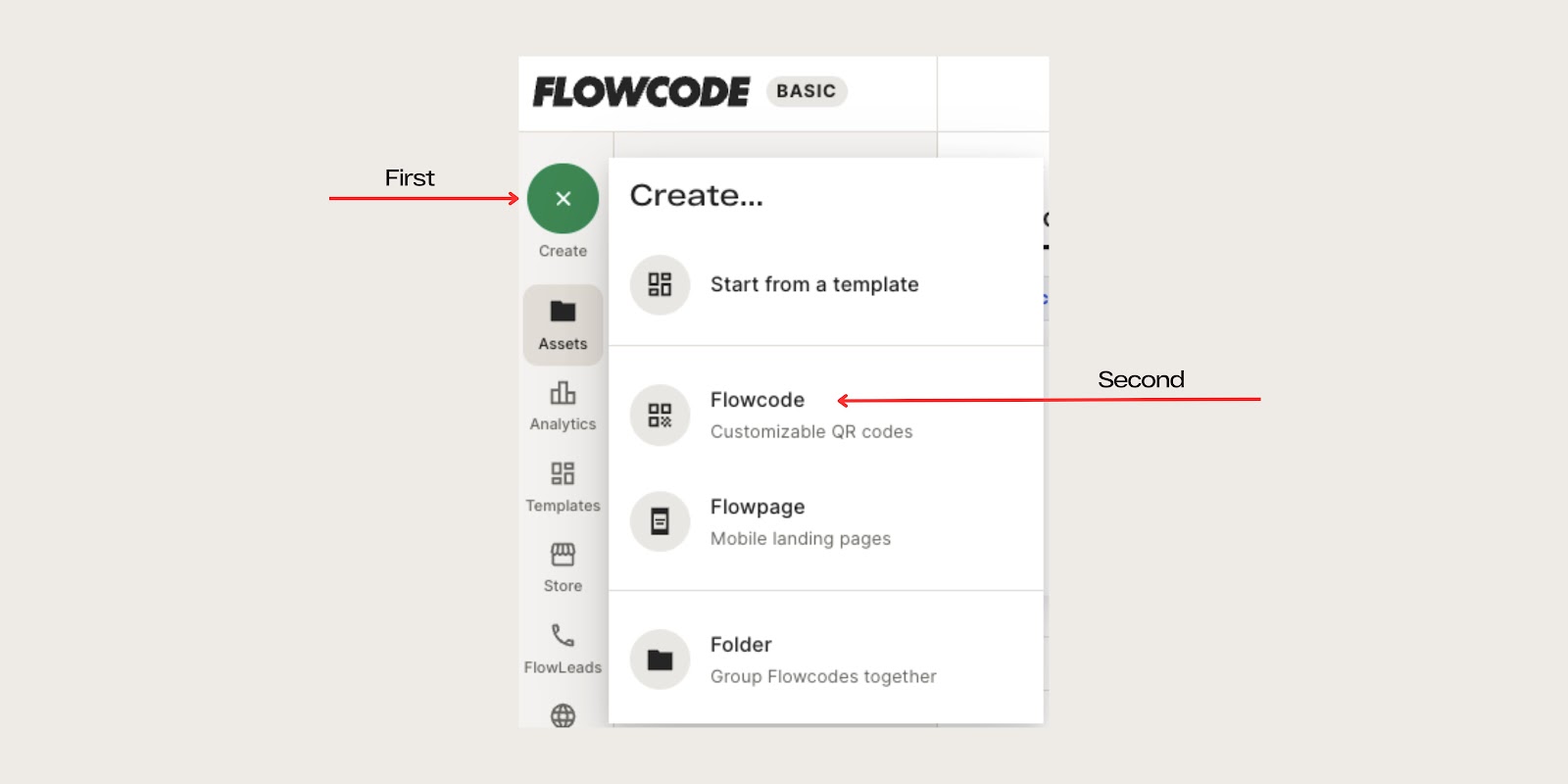This screenshot has width=1568, height=784.
Task: Click the globe icon below FlowLeads
Action: [563, 717]
